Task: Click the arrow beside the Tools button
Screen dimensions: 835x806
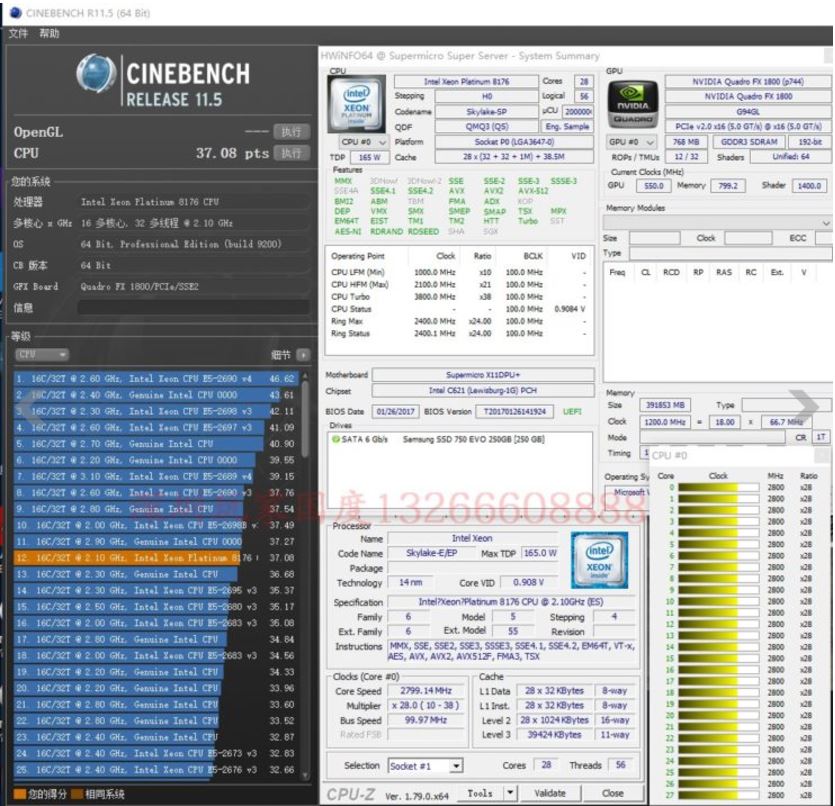Action: 510,793
